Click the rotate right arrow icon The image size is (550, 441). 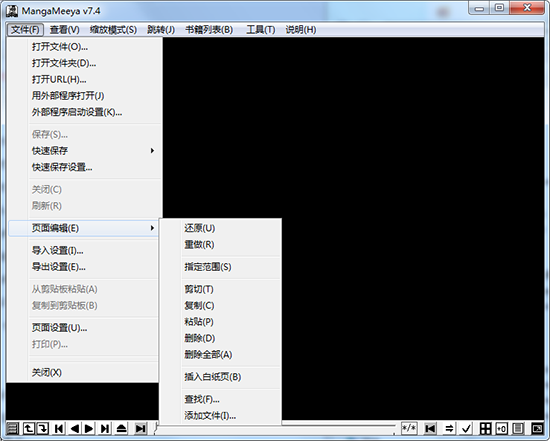point(43,428)
